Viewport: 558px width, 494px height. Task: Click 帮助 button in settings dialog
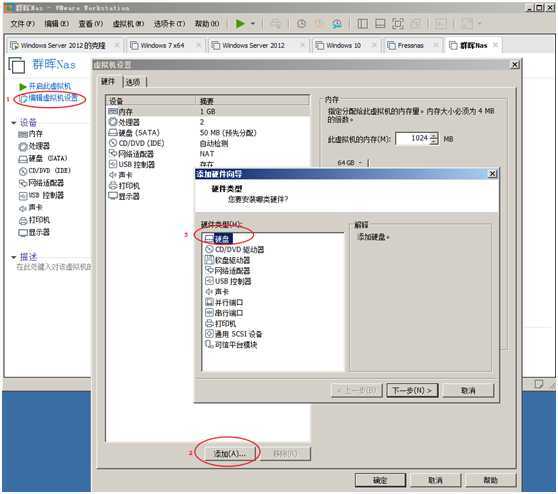point(490,480)
